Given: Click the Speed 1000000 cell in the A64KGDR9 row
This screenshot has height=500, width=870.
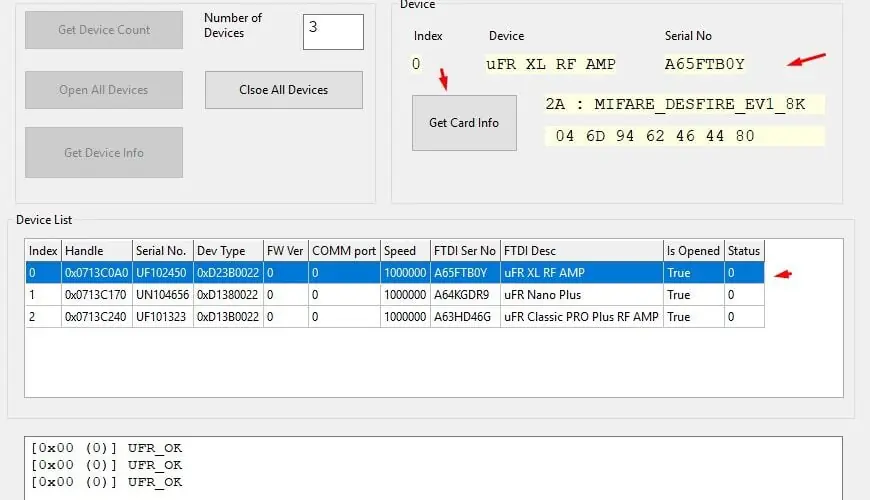Looking at the screenshot, I should click(406, 295).
